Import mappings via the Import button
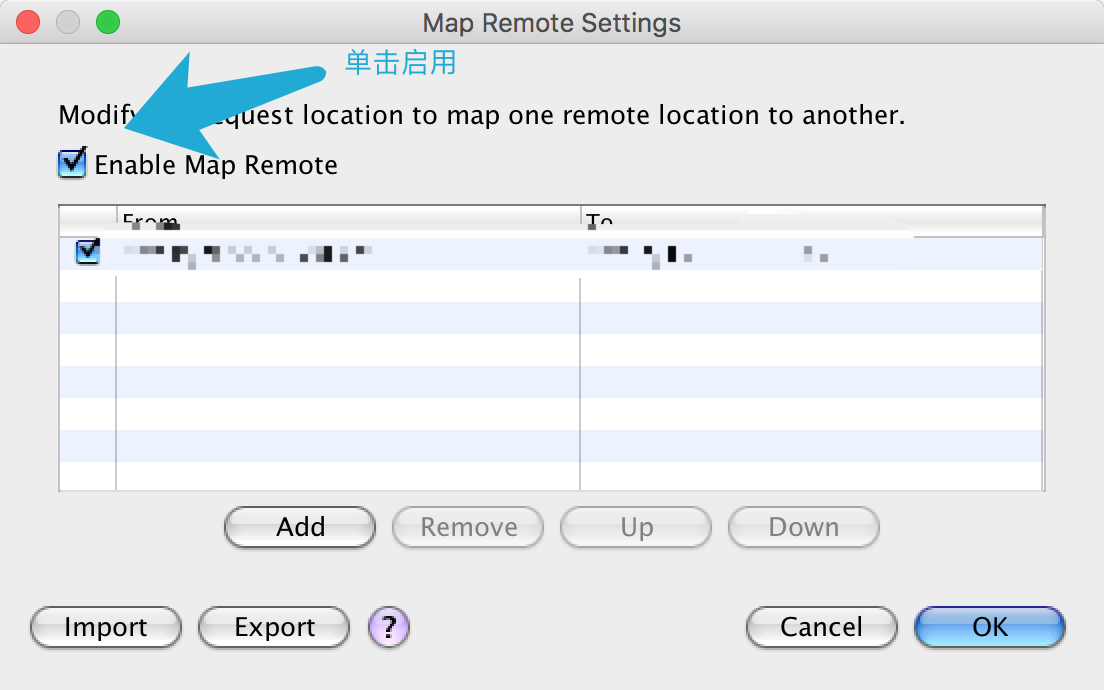Image resolution: width=1104 pixels, height=690 pixels. [x=106, y=627]
